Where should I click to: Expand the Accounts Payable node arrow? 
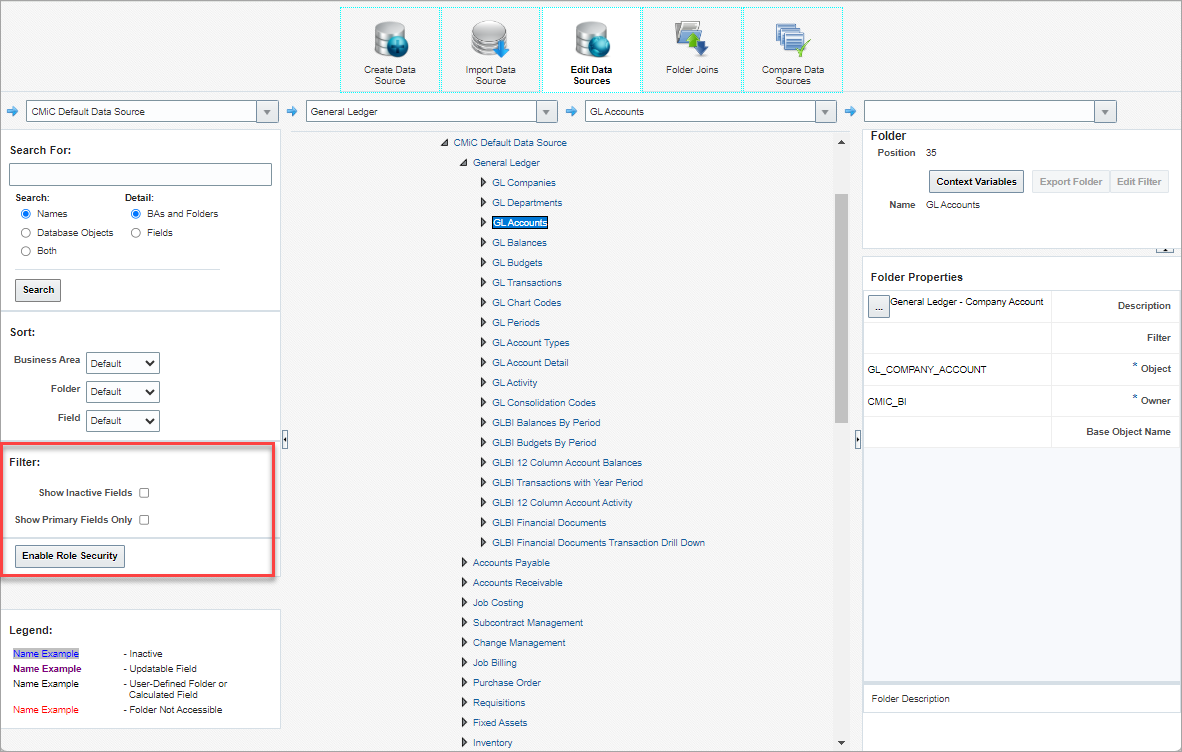tap(464, 562)
